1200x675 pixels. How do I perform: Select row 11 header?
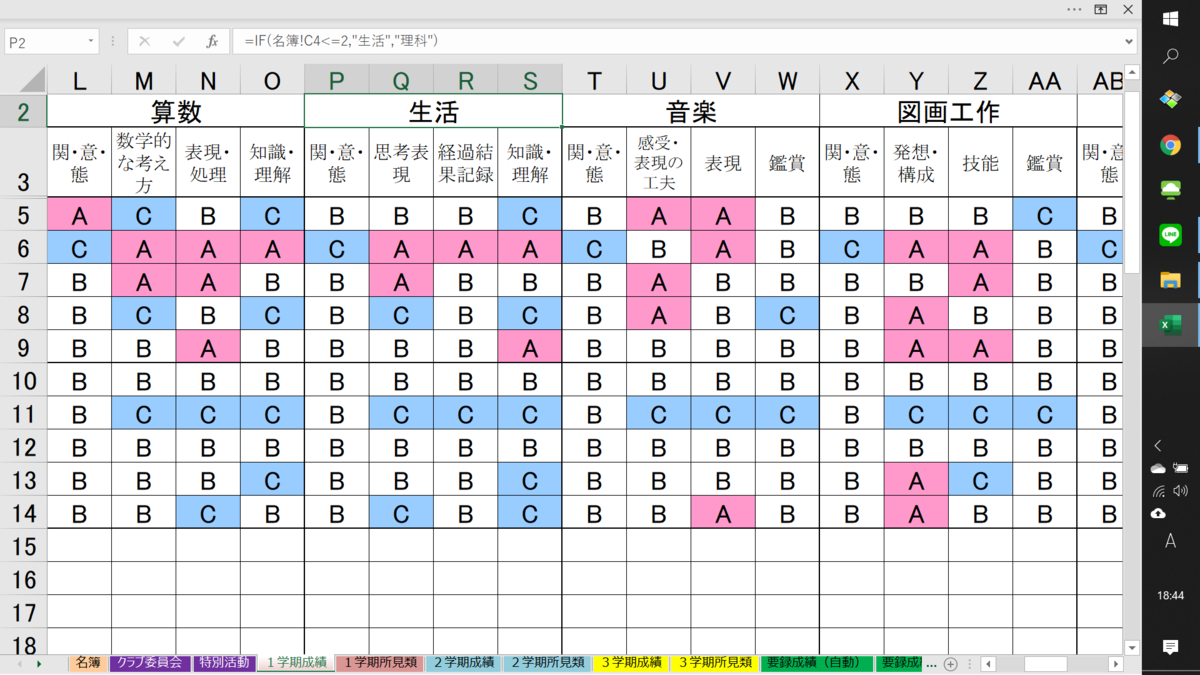click(x=23, y=415)
